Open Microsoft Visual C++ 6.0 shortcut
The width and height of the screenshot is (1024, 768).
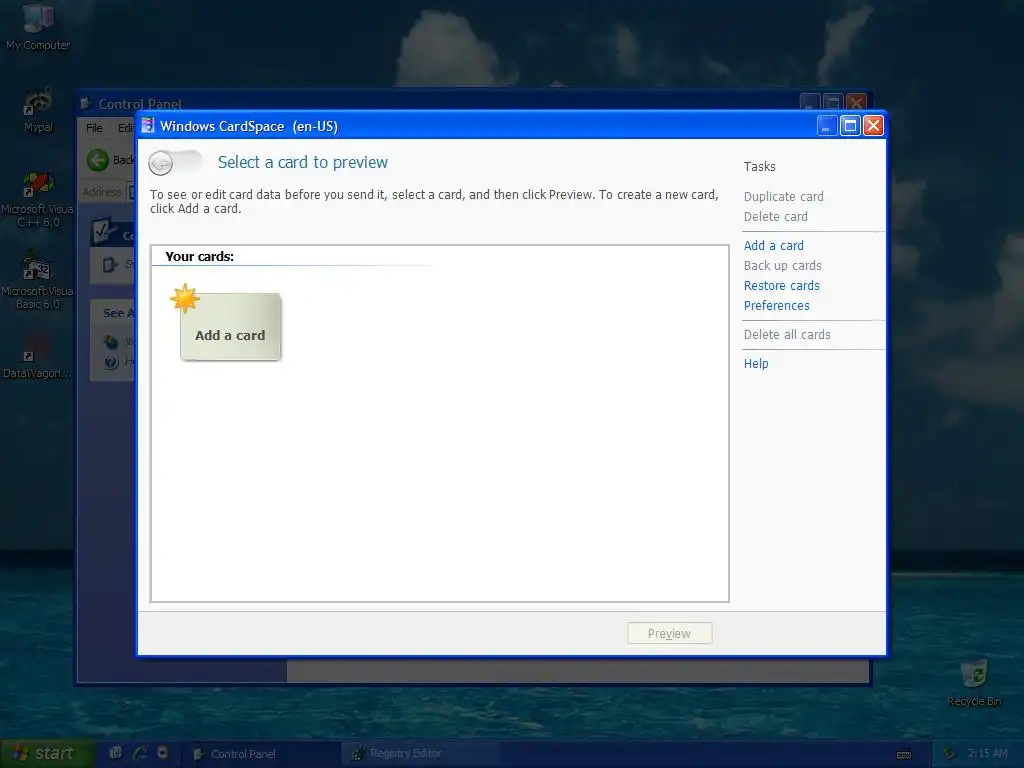[38, 199]
